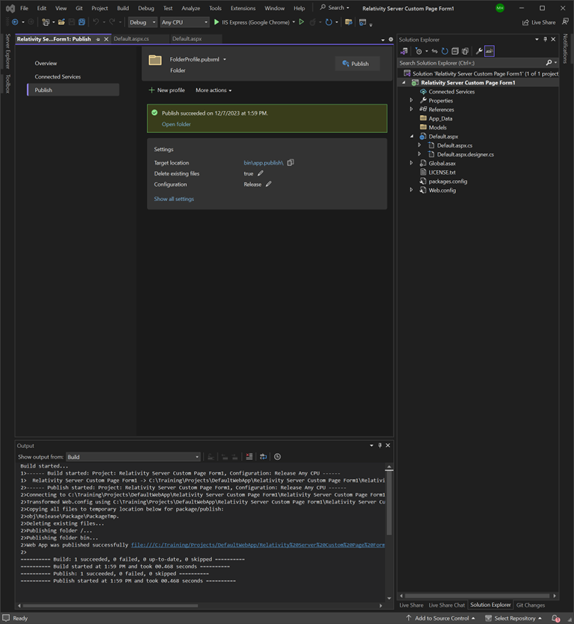Click the Save All toolbar icon
Image resolution: width=574 pixels, height=624 pixels.
(x=82, y=22)
